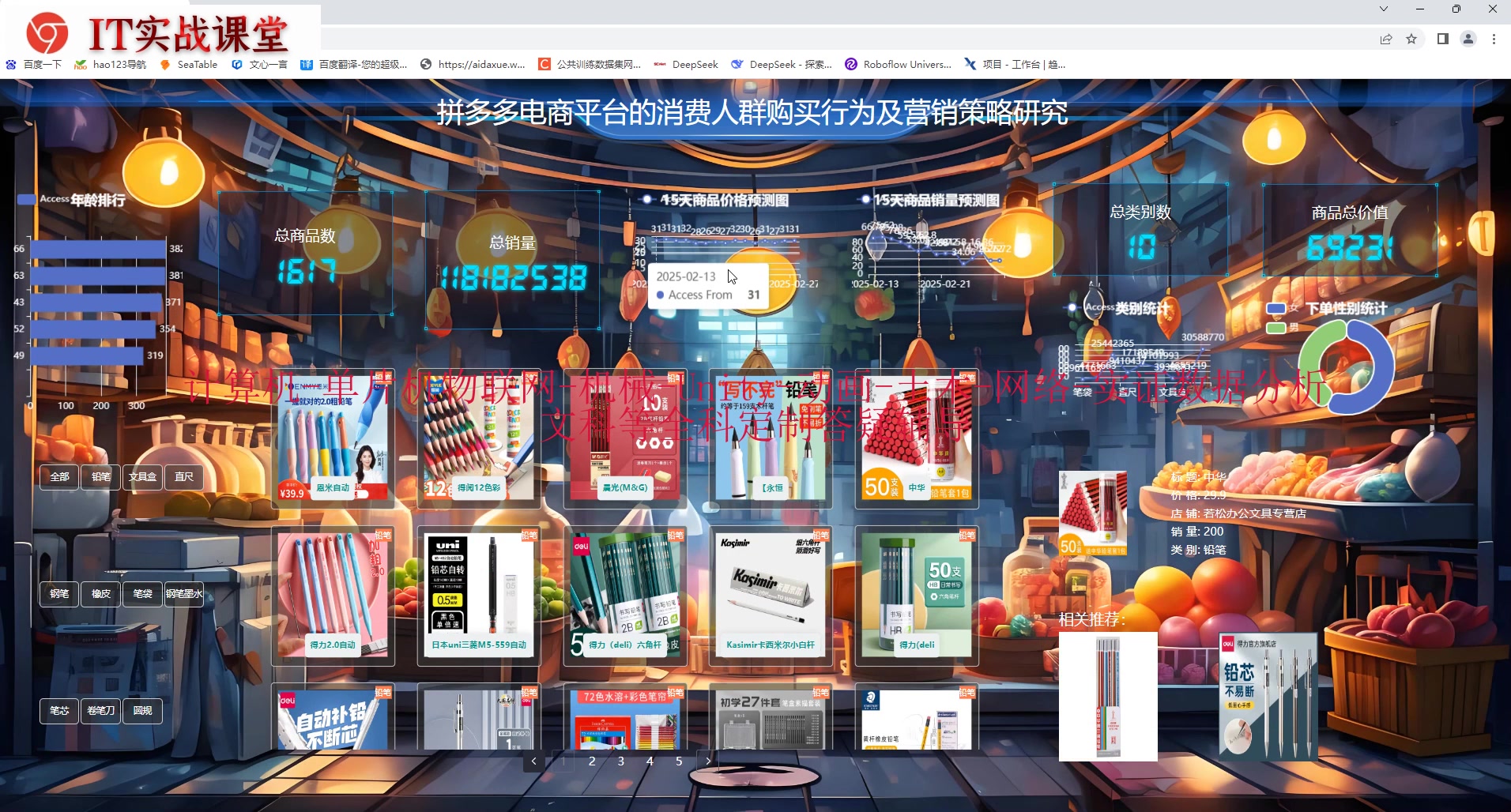The image size is (1511, 812).
Task: Go to the next product page
Action: (708, 761)
